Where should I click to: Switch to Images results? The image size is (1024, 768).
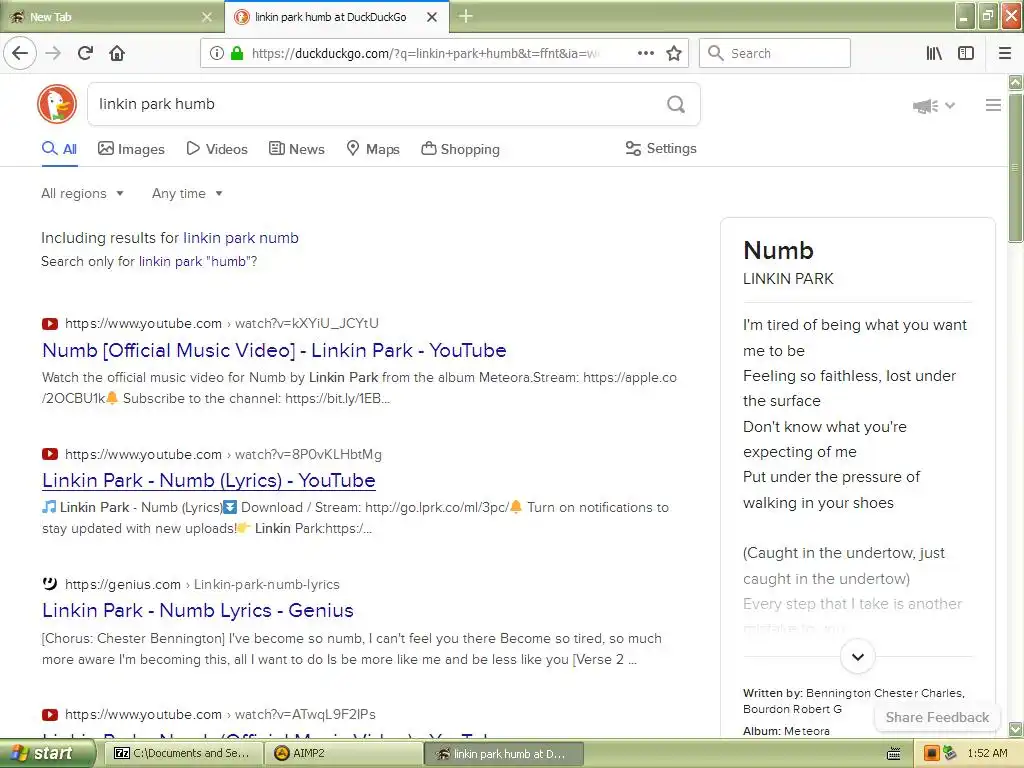tap(131, 149)
